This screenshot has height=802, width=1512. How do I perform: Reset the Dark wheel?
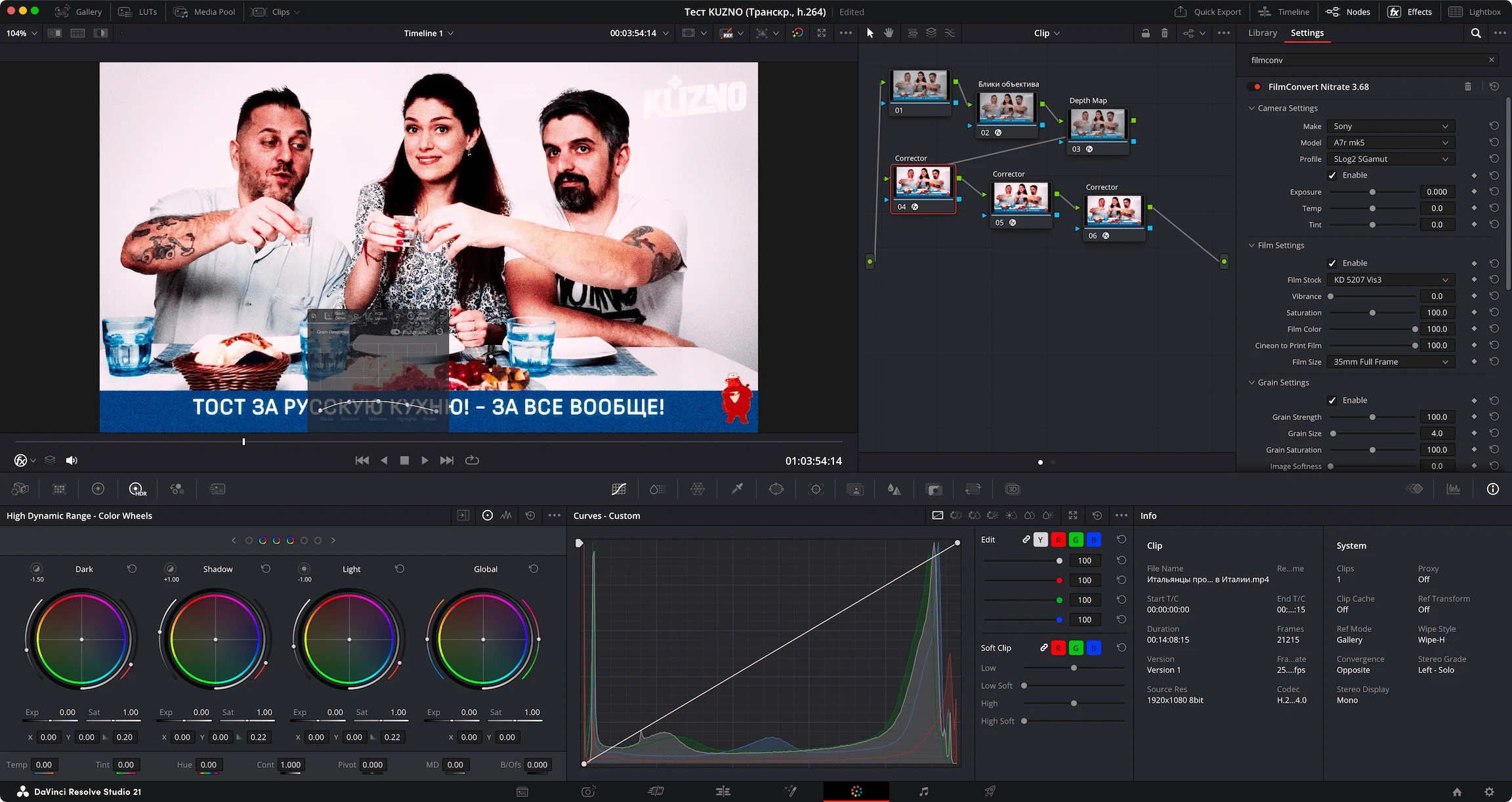[x=132, y=569]
